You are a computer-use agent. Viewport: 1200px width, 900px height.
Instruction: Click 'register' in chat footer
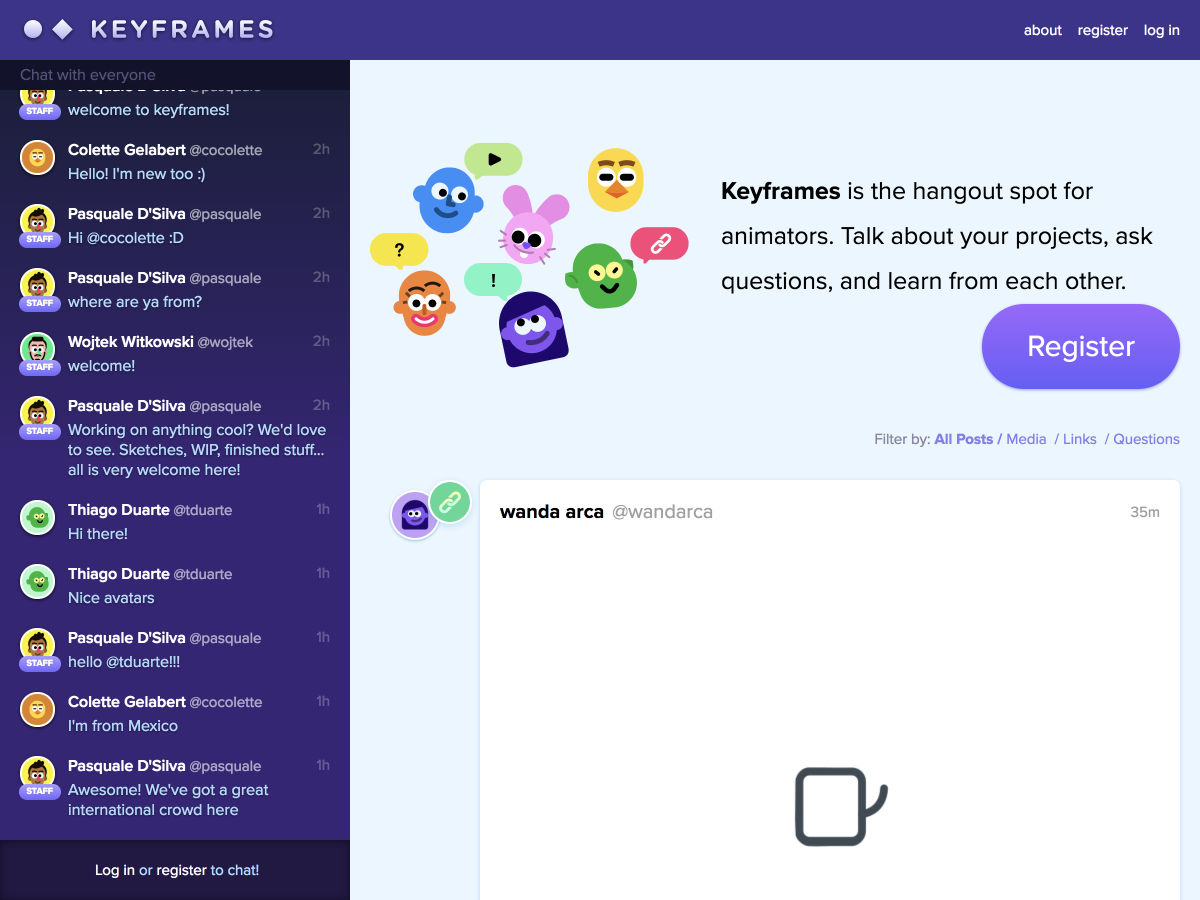point(181,870)
